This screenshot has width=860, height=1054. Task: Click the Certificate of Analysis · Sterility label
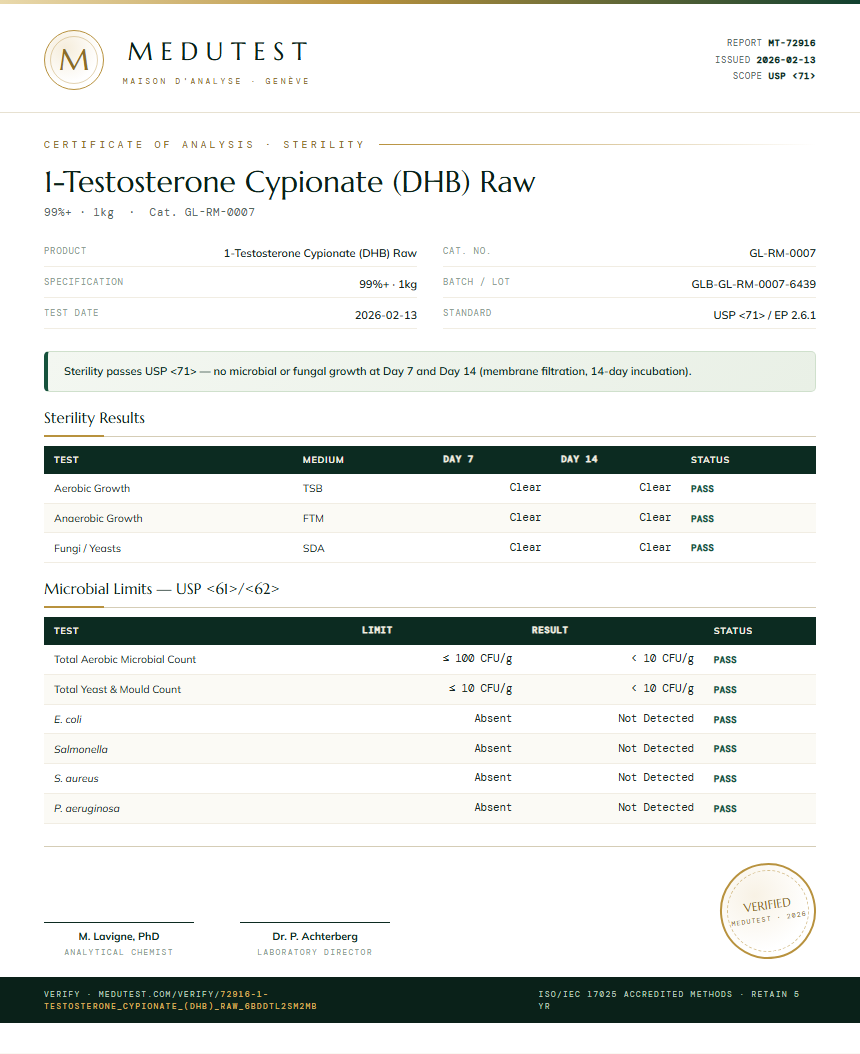coord(204,145)
